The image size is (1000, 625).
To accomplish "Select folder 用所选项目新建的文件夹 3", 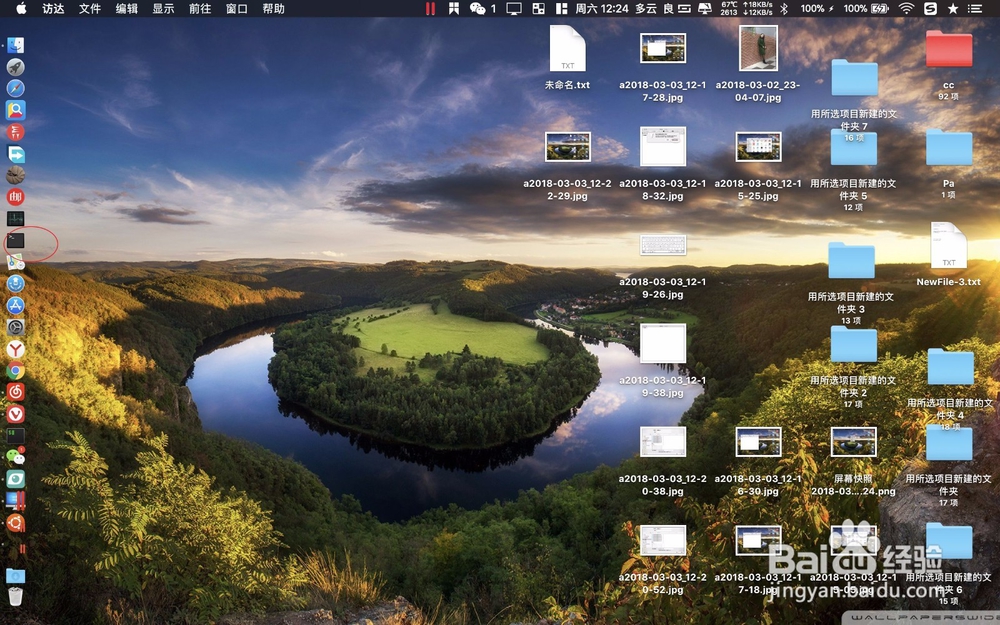I will pos(851,260).
